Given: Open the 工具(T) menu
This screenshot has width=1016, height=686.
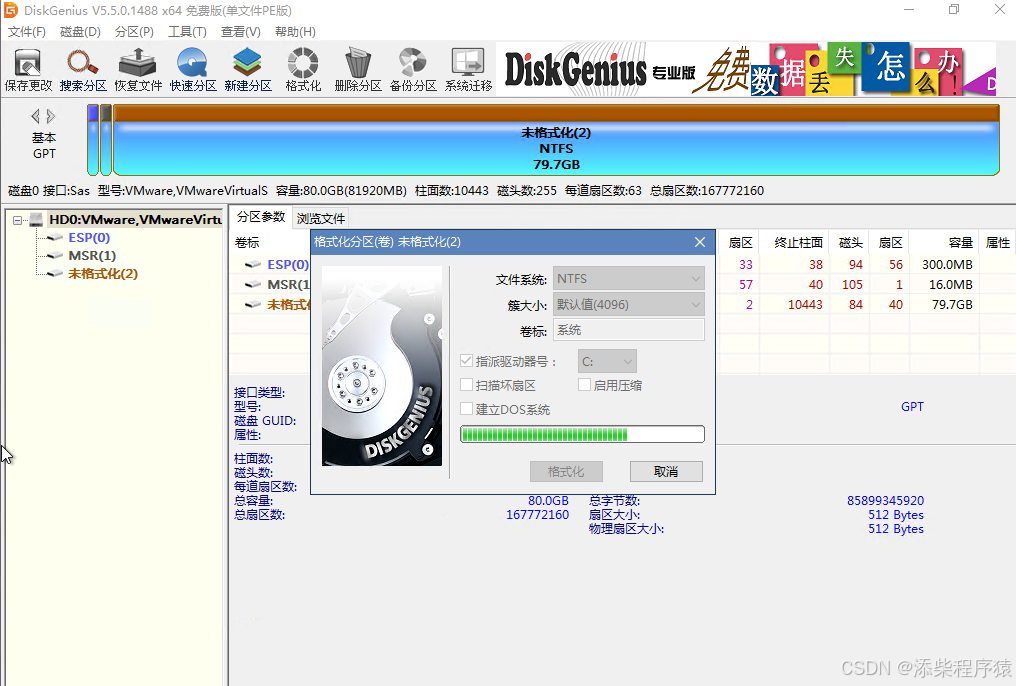Looking at the screenshot, I should (x=187, y=32).
